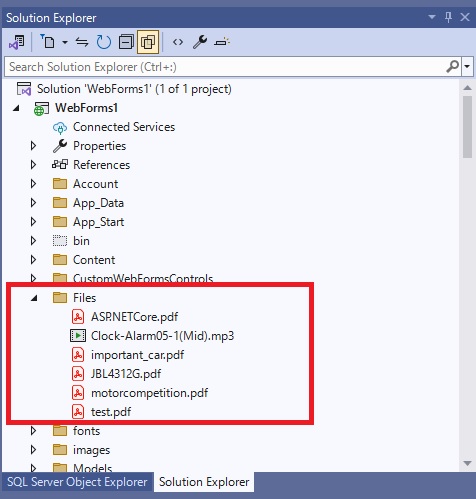
Task: Expand the References node
Action: (33, 165)
